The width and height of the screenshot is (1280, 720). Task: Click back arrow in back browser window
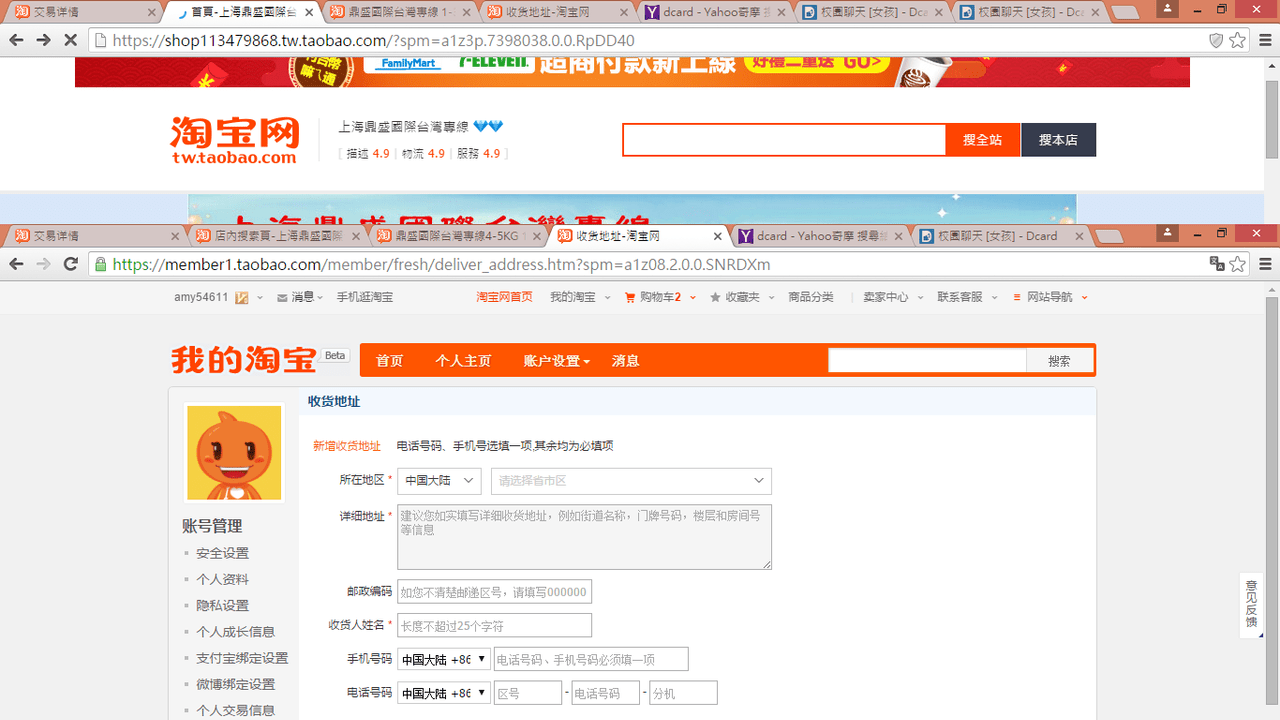[x=16, y=40]
